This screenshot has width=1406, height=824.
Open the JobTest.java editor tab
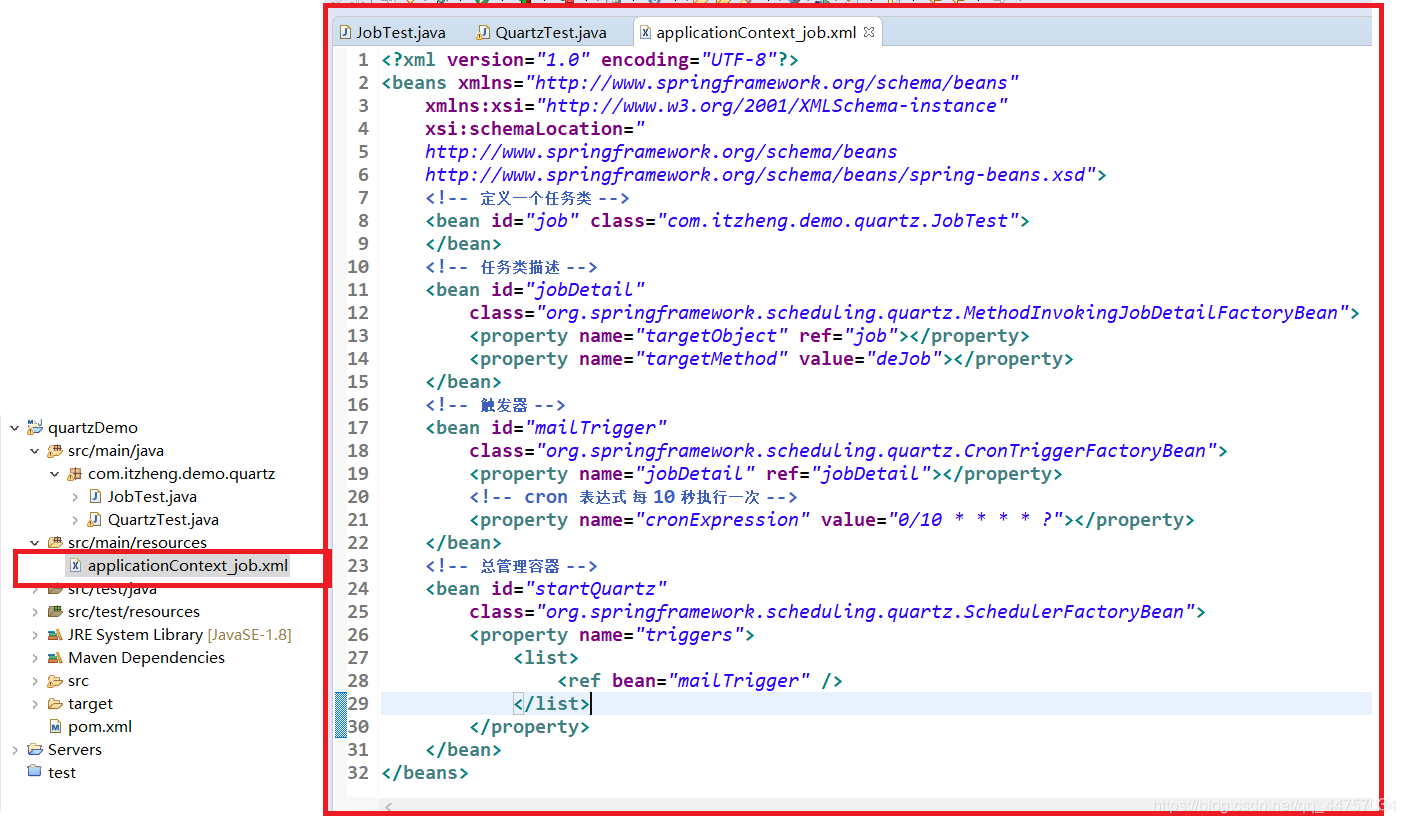tap(392, 32)
